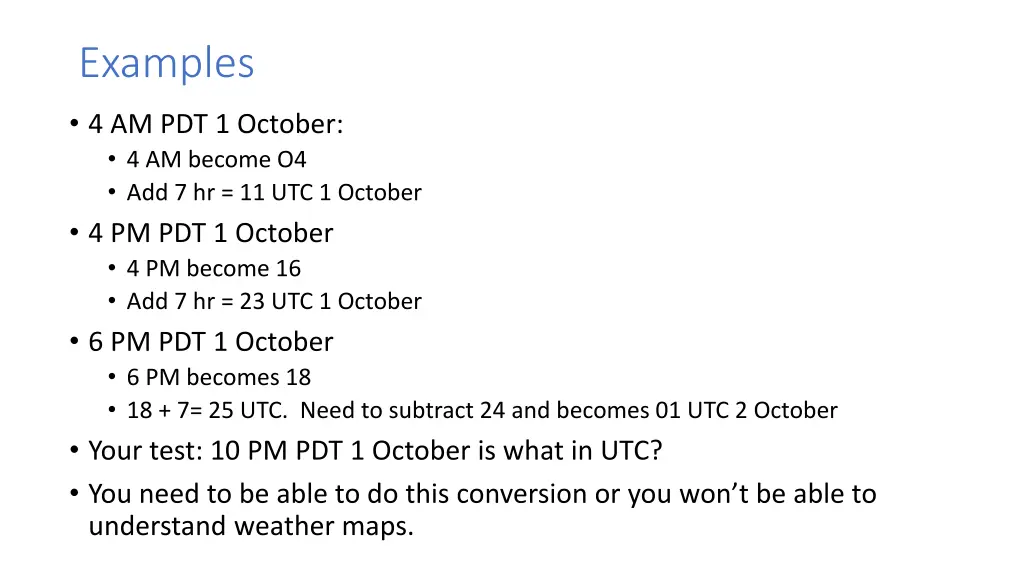
Task: Select the "6 PM PDT 1 October" bullet
Action: coord(210,342)
